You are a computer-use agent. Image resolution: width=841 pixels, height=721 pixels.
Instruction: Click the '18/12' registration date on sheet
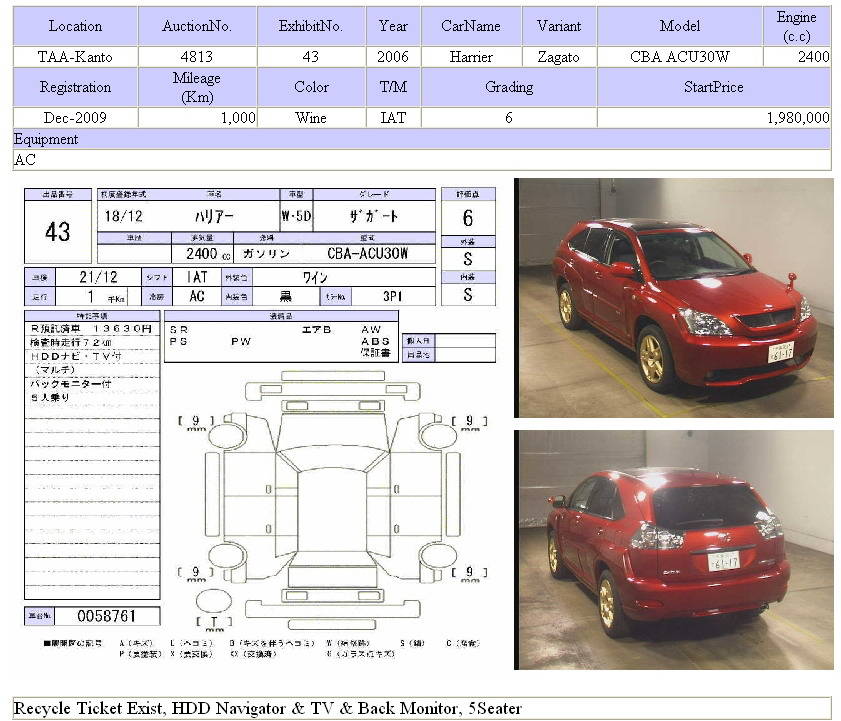(123, 216)
